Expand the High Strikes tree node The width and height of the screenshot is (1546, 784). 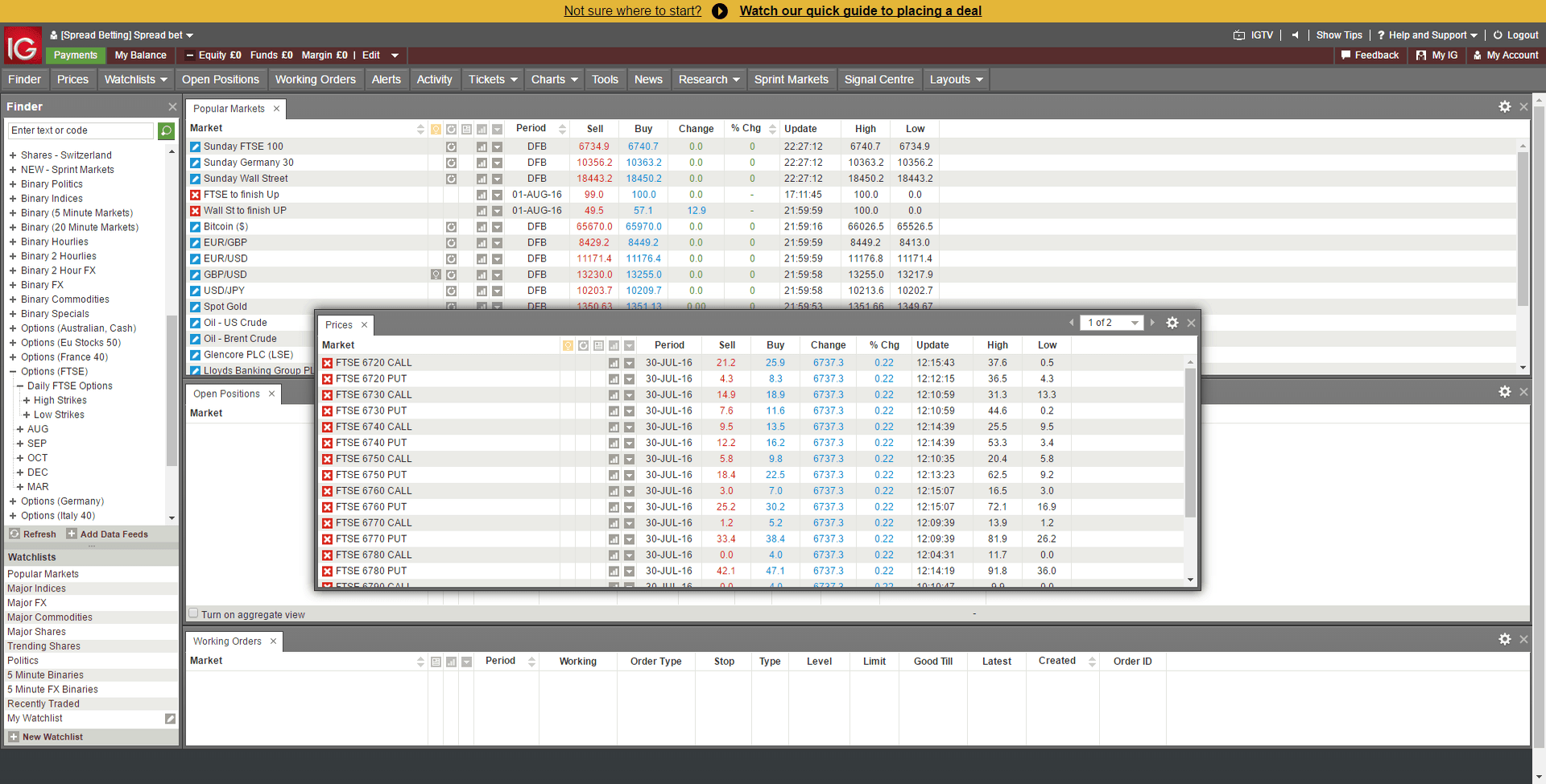click(27, 401)
